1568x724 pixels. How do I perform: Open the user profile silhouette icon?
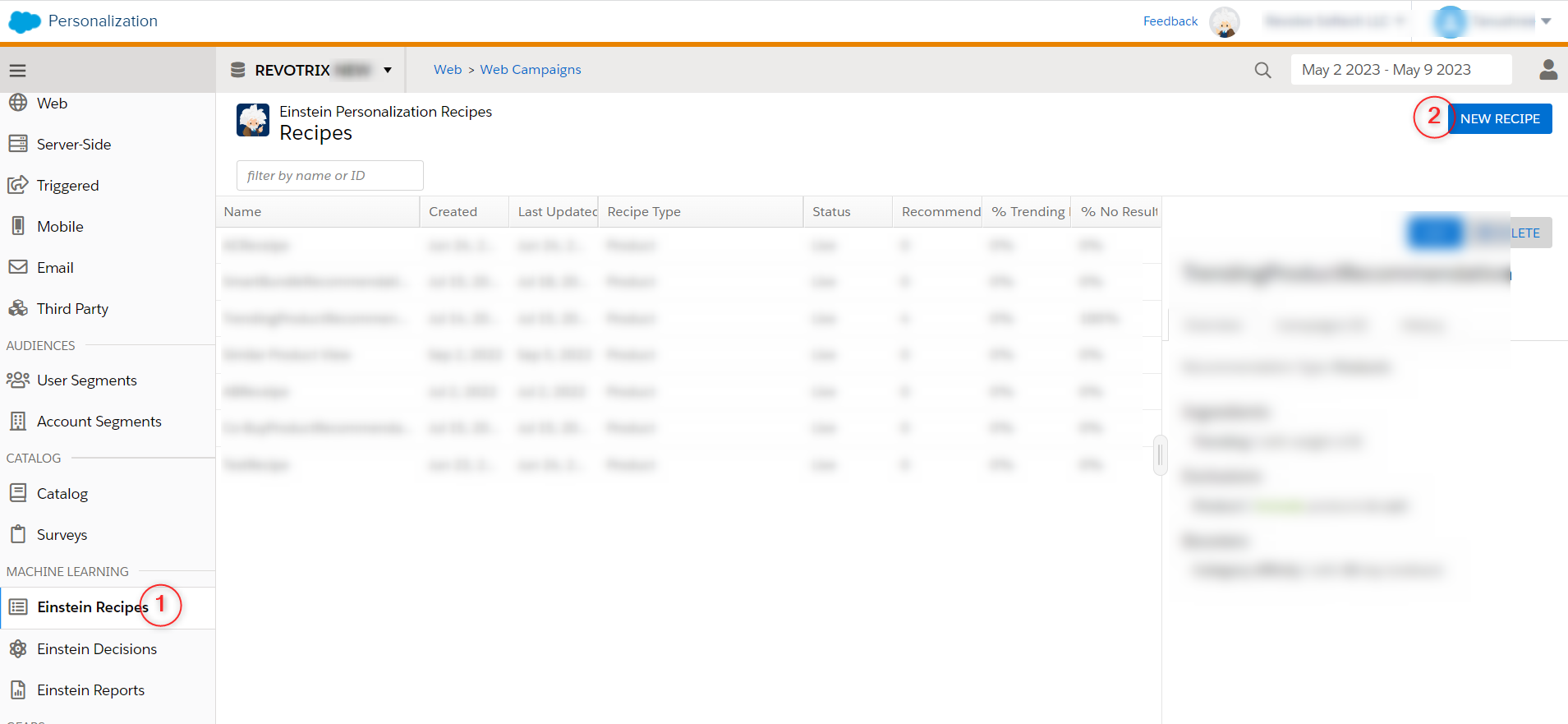point(1548,70)
